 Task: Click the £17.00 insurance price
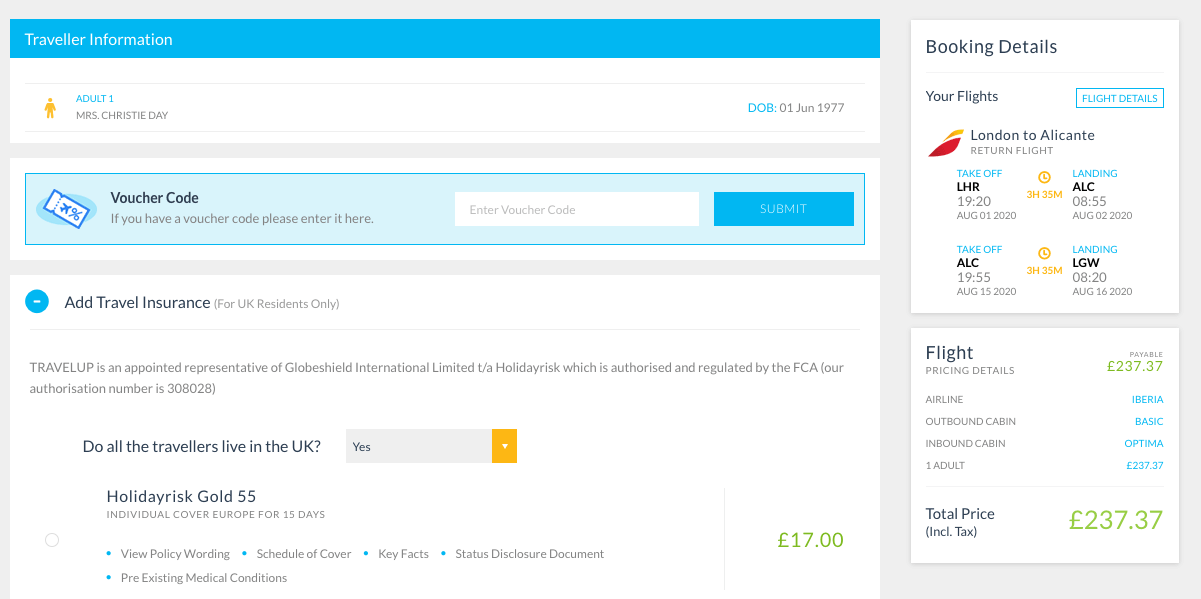(x=811, y=540)
